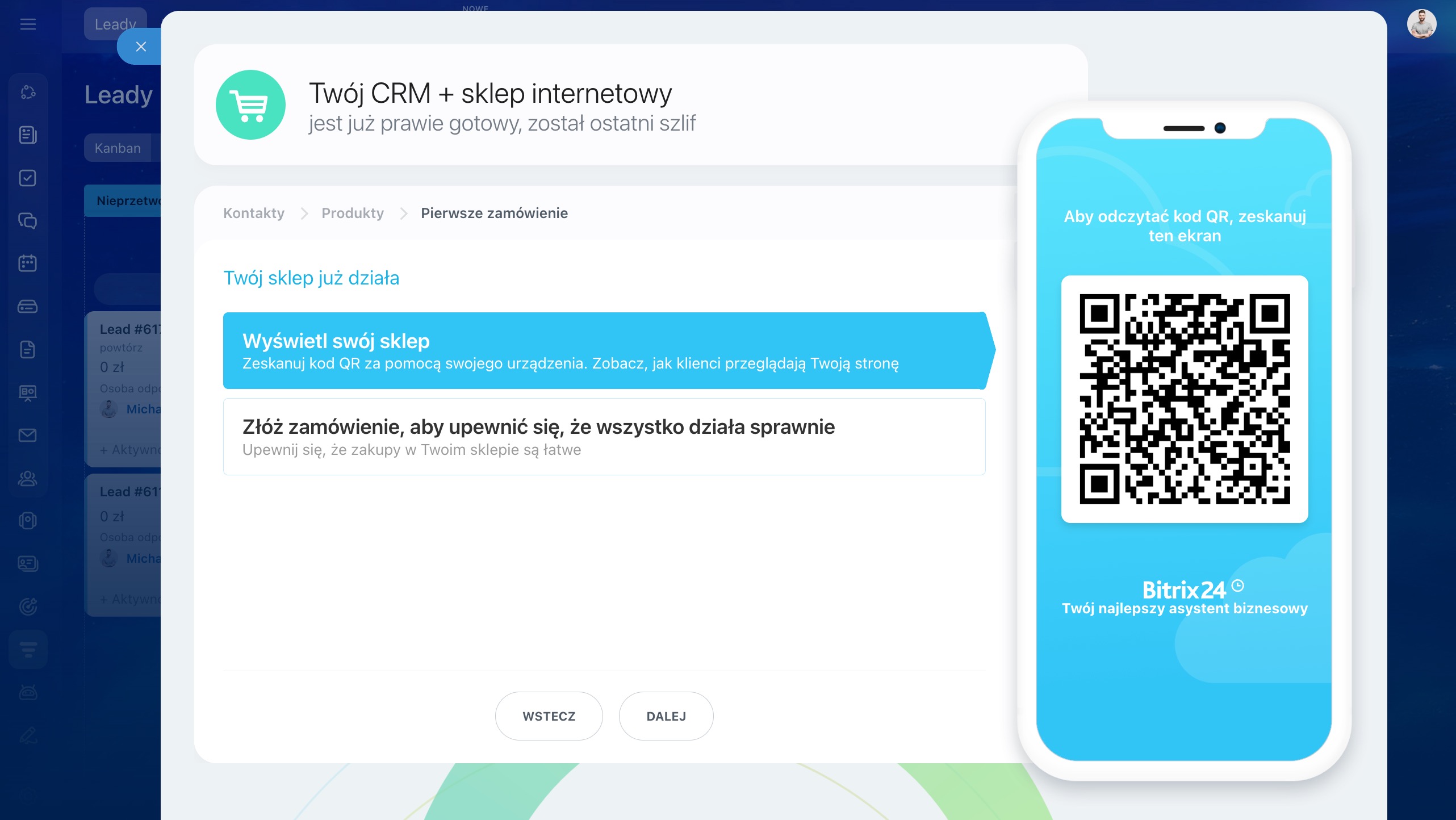Select the Złóż zamówienie option
The image size is (1456, 820).
tap(604, 437)
